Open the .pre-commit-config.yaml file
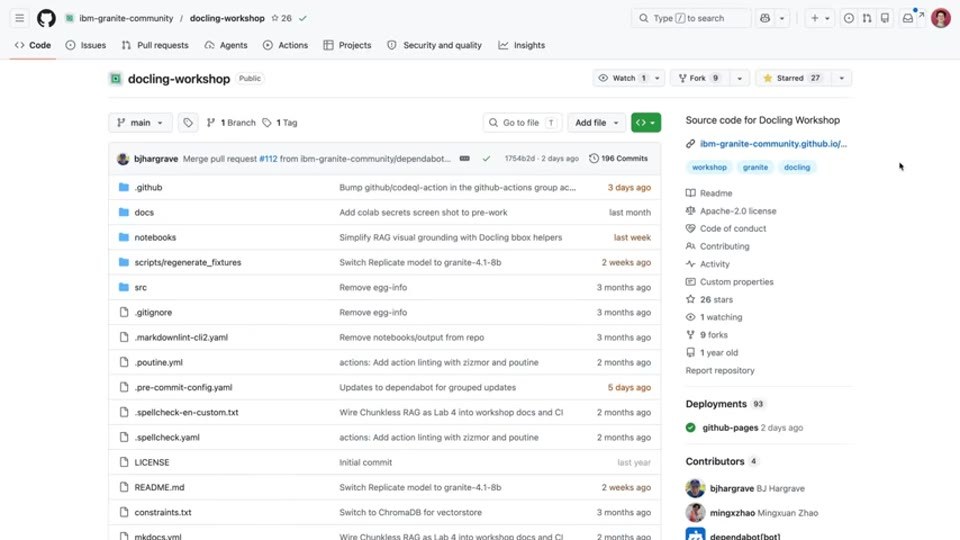 [x=183, y=388]
